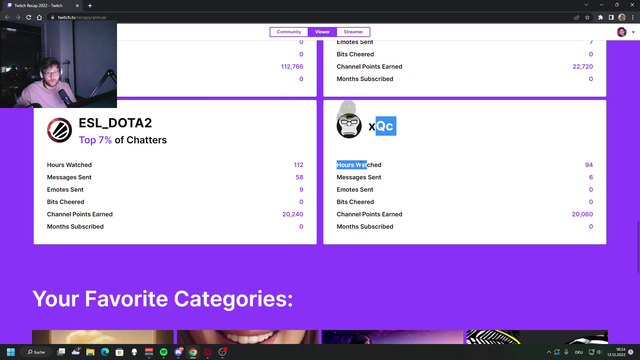The image size is (640, 360).
Task: Open the weather widget cloud icon
Action: point(76,352)
